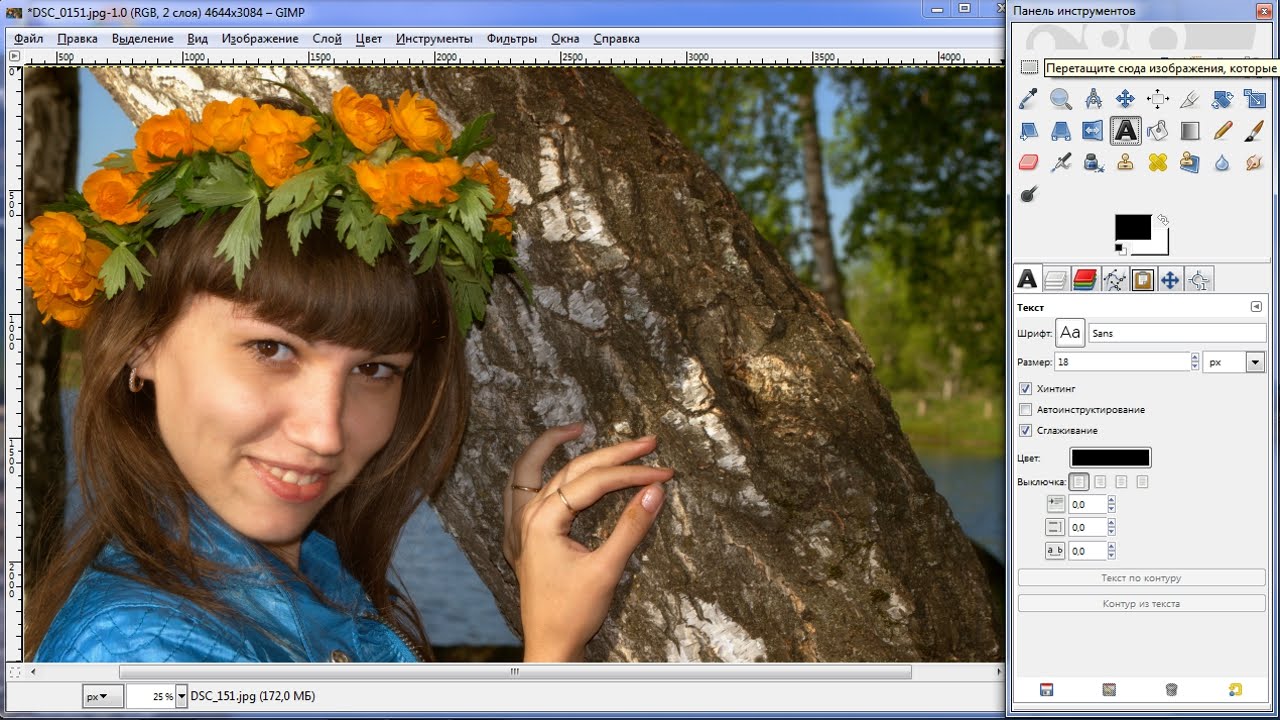The width and height of the screenshot is (1280, 720).
Task: Select the Shear tool
Action: click(1028, 130)
